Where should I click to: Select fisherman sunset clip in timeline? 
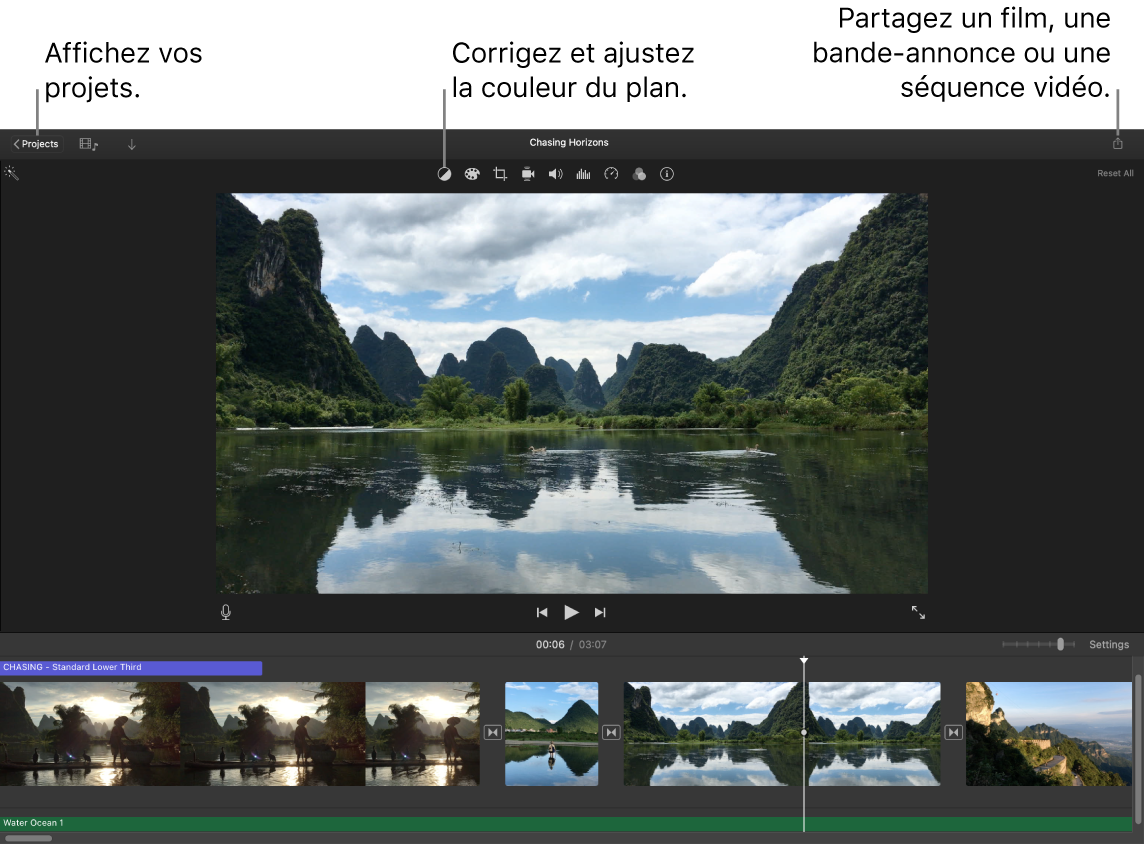239,734
